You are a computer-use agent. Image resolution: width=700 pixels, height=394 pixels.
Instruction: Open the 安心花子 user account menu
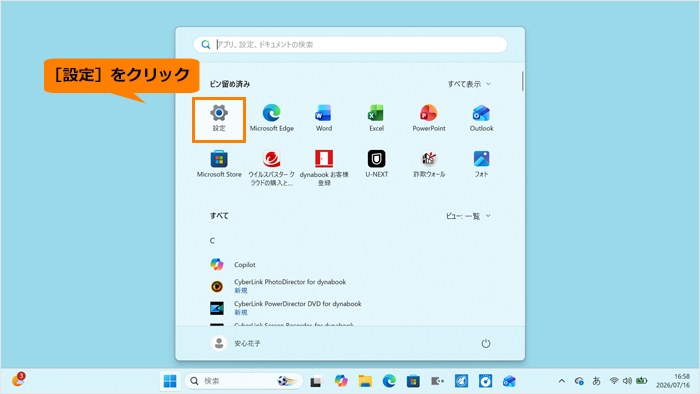click(x=236, y=343)
